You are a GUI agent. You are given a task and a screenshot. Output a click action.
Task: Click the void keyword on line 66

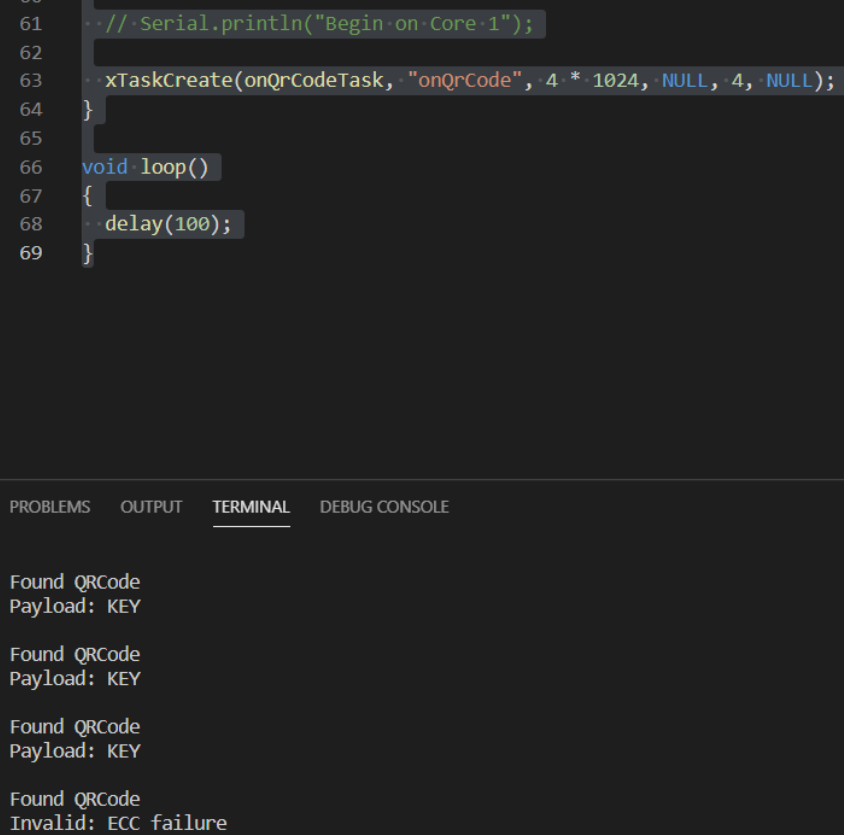tap(105, 167)
